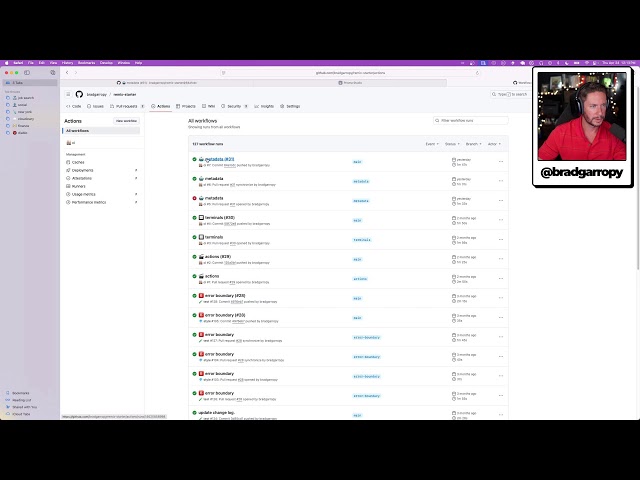Click the search magnifier in GitHub header
640x480 pixels.
(x=494, y=94)
